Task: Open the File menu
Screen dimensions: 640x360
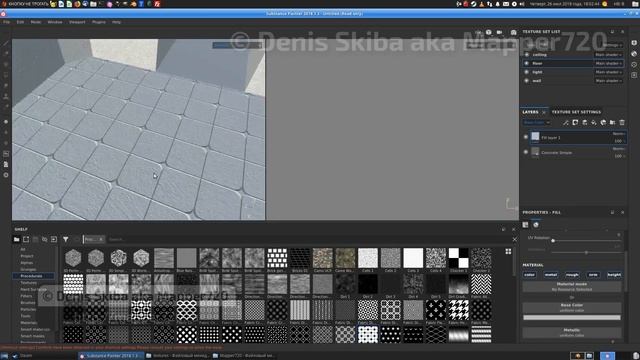Action: click(x=7, y=22)
